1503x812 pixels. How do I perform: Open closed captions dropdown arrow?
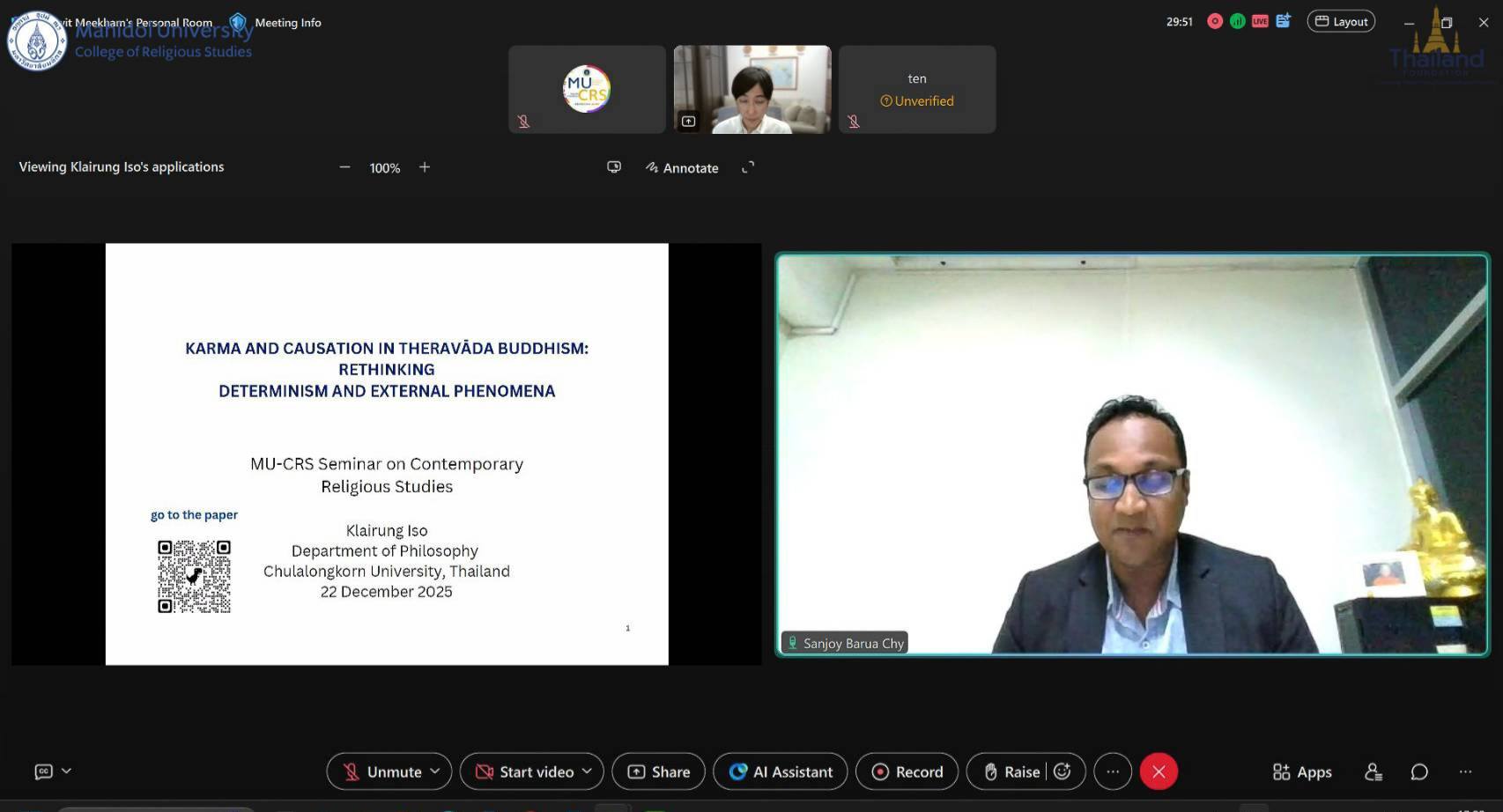pyautogui.click(x=67, y=771)
